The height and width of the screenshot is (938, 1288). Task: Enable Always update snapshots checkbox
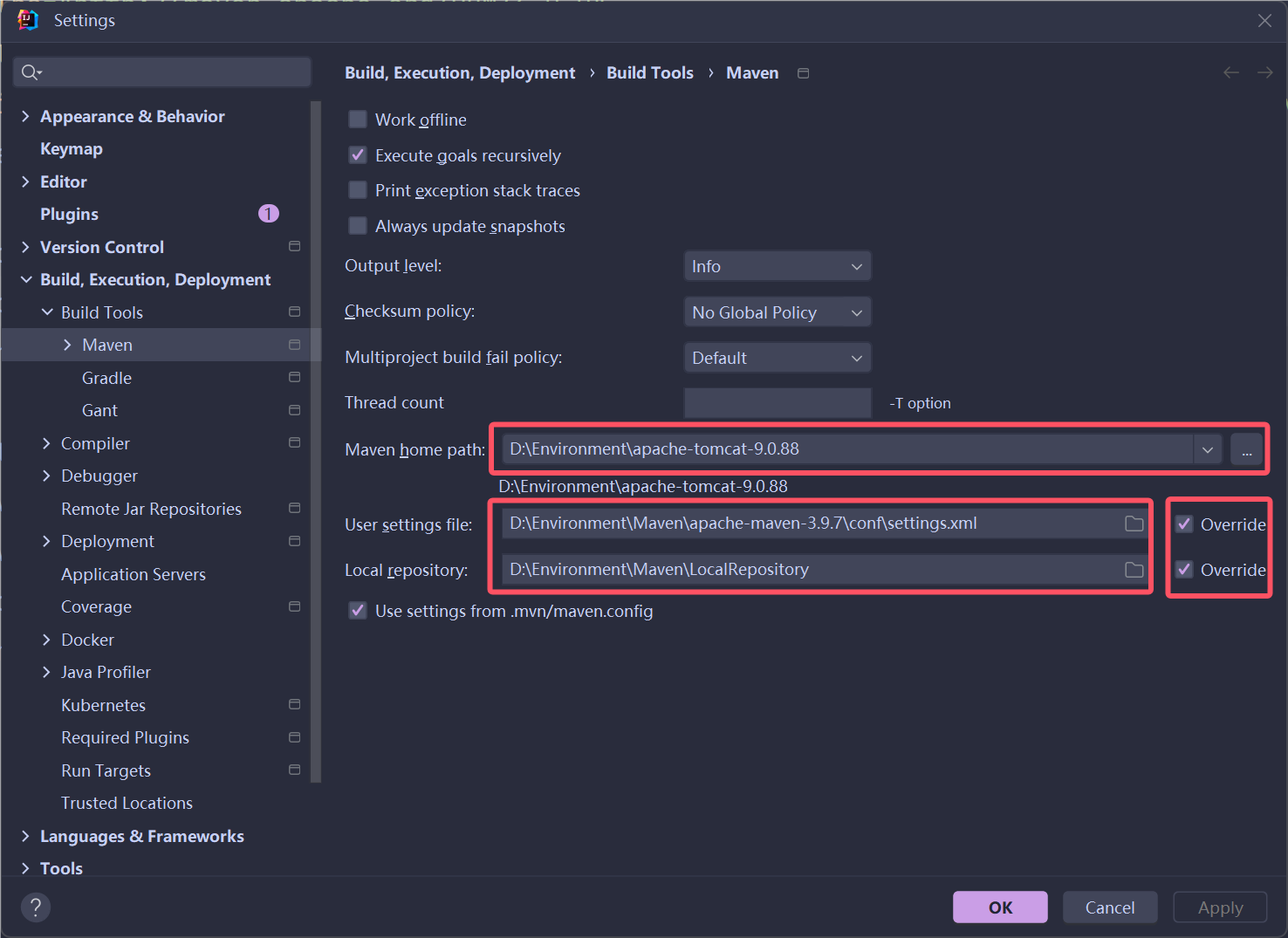(x=358, y=226)
